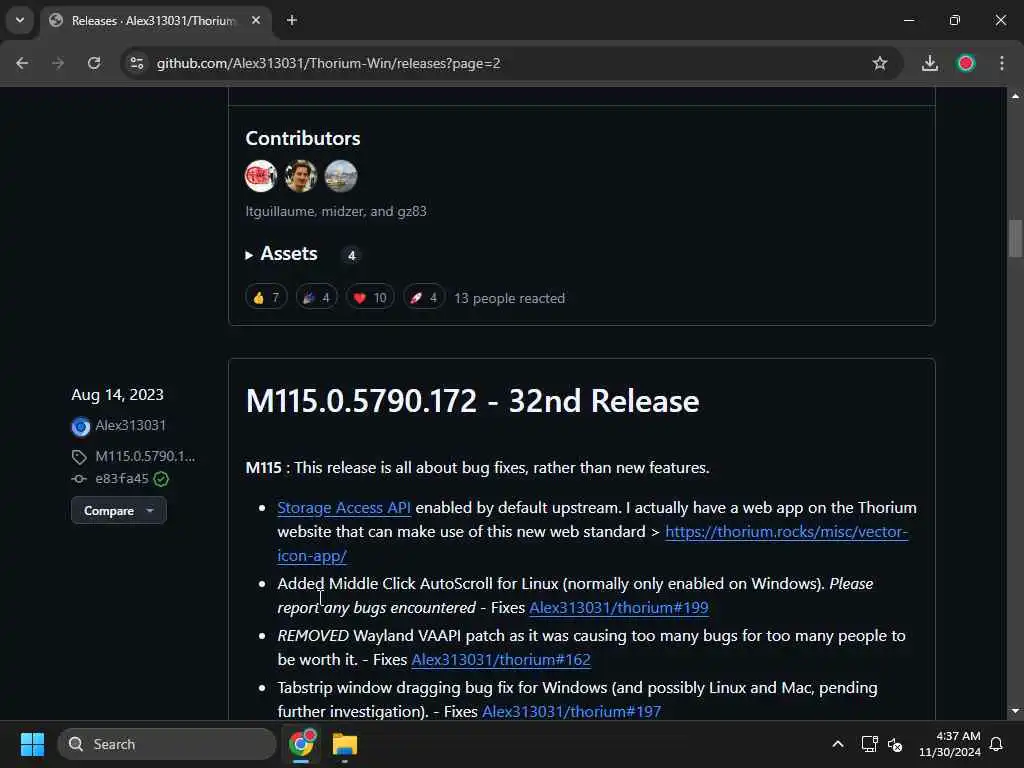Open the Compare dropdown
The image size is (1024, 768).
(x=119, y=511)
